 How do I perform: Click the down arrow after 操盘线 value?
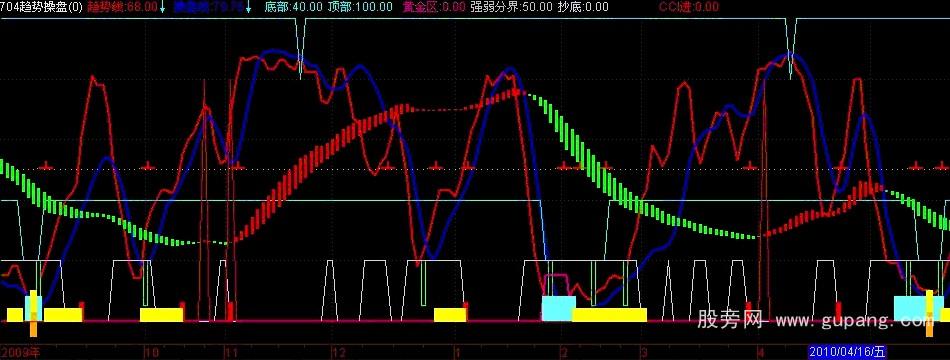(x=248, y=8)
